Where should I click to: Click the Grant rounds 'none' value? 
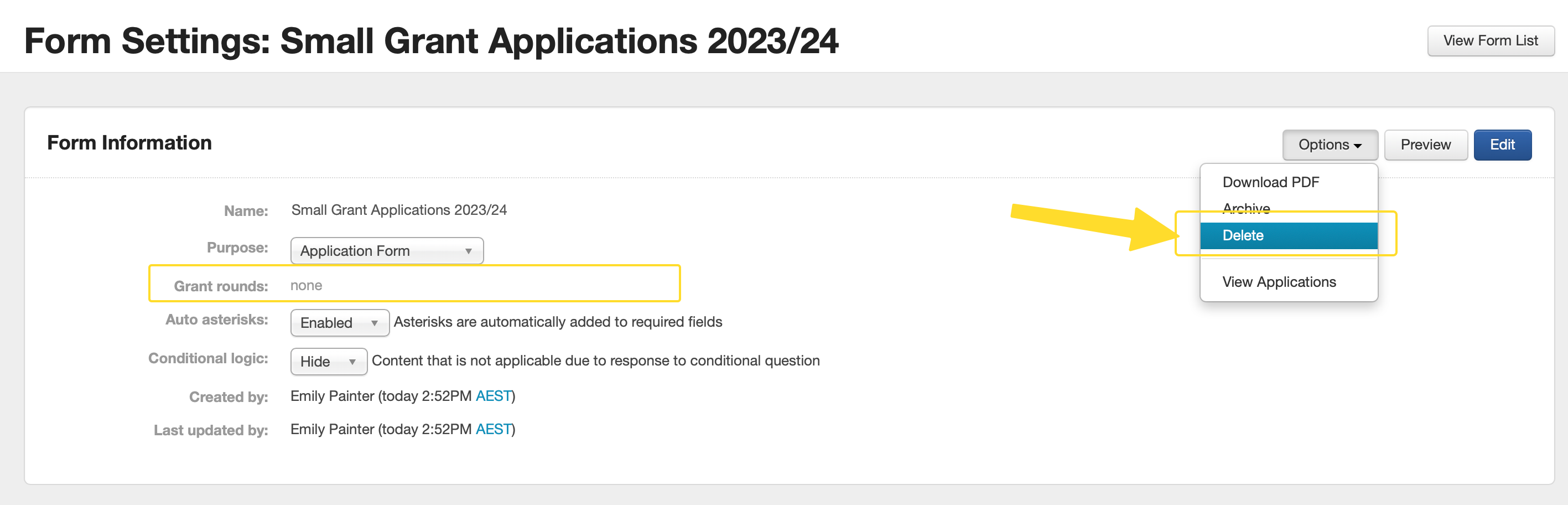tap(306, 286)
